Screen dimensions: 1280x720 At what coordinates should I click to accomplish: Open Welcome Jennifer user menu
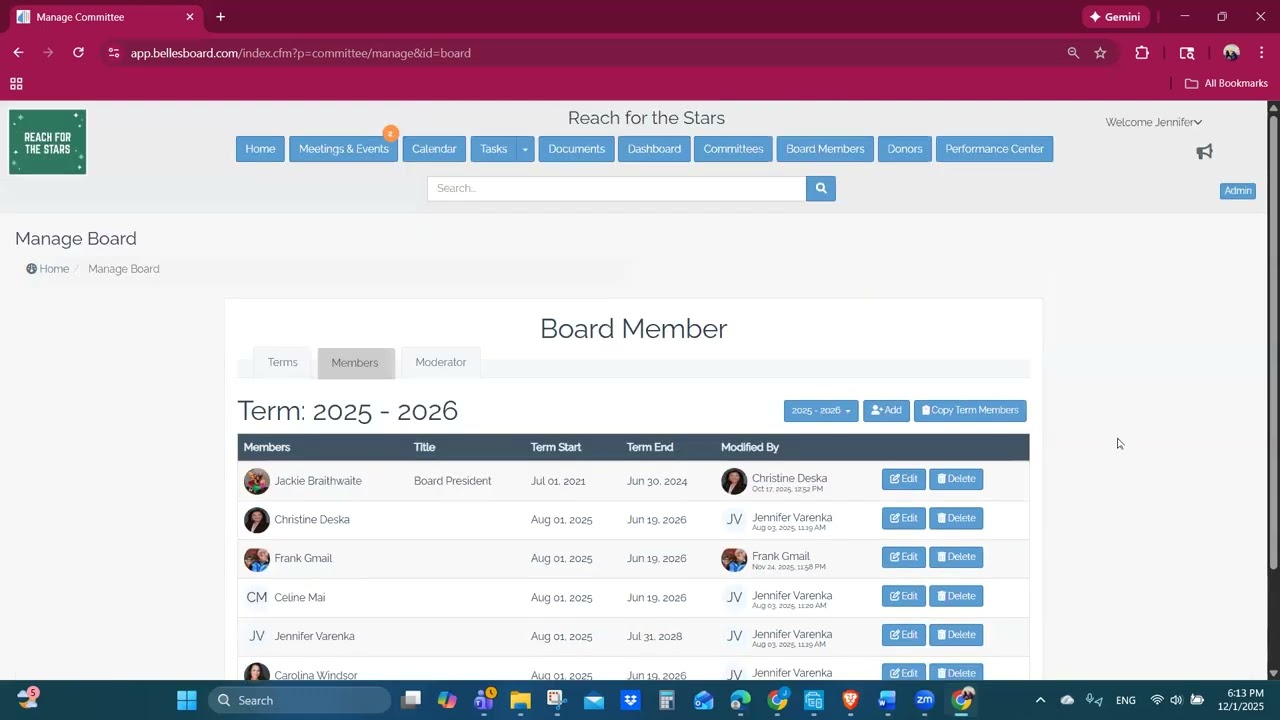(1153, 122)
